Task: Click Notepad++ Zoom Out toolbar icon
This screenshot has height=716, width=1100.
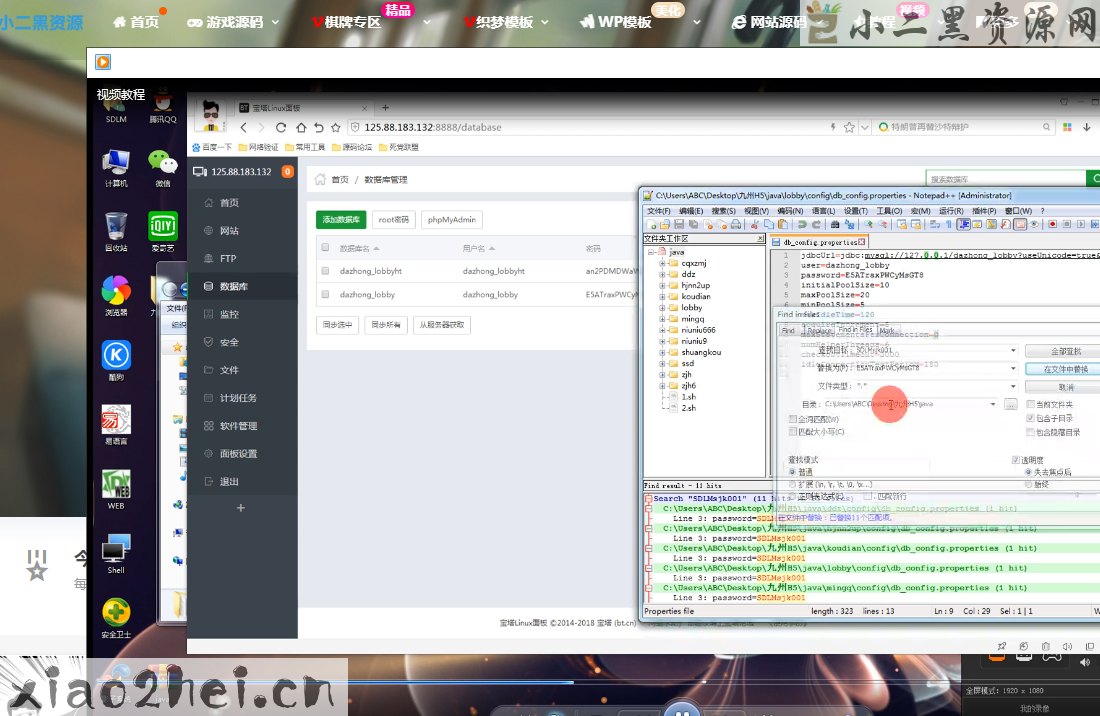Action: pos(883,224)
